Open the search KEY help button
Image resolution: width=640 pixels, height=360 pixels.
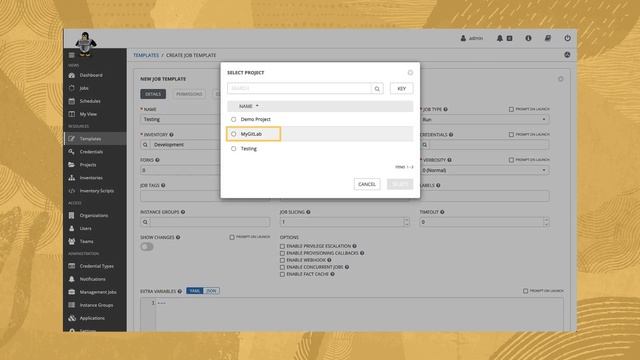tap(402, 89)
